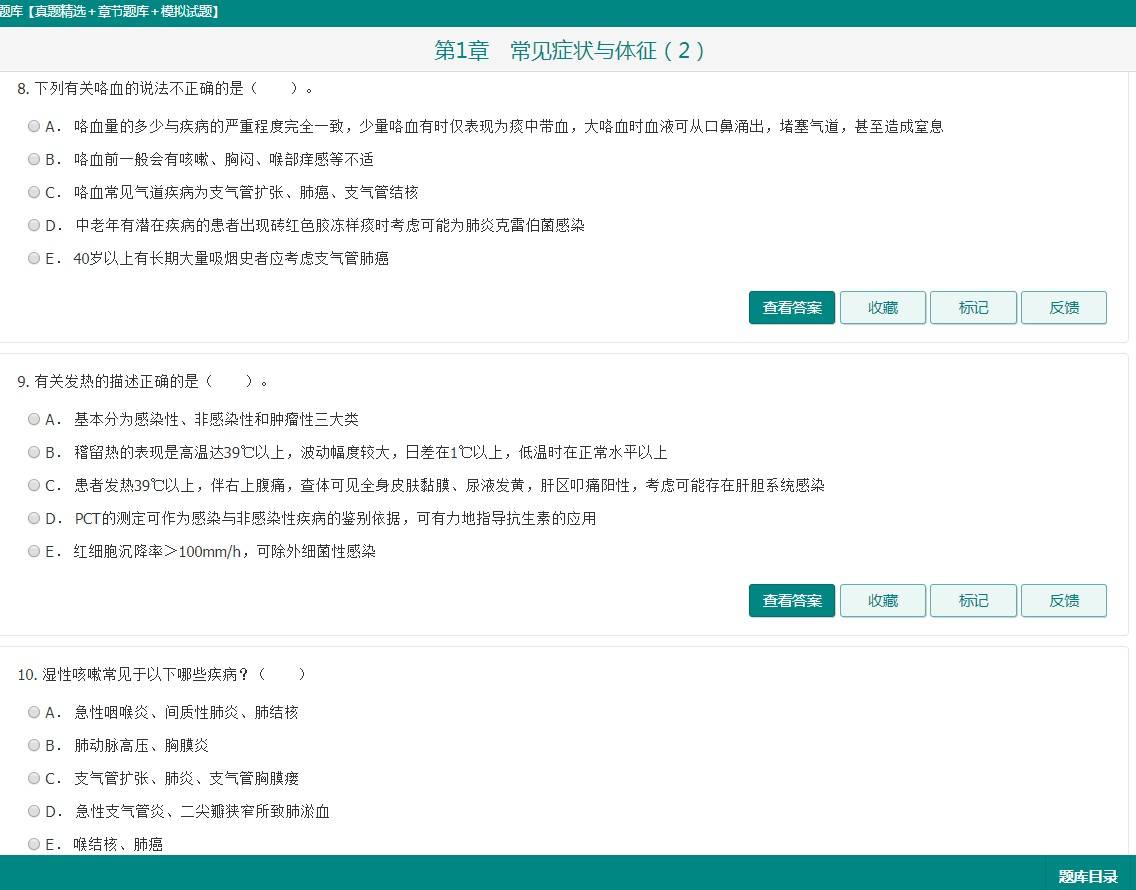This screenshot has height=890, width=1136.
Task: Select option A for question 8
Action: (x=34, y=127)
